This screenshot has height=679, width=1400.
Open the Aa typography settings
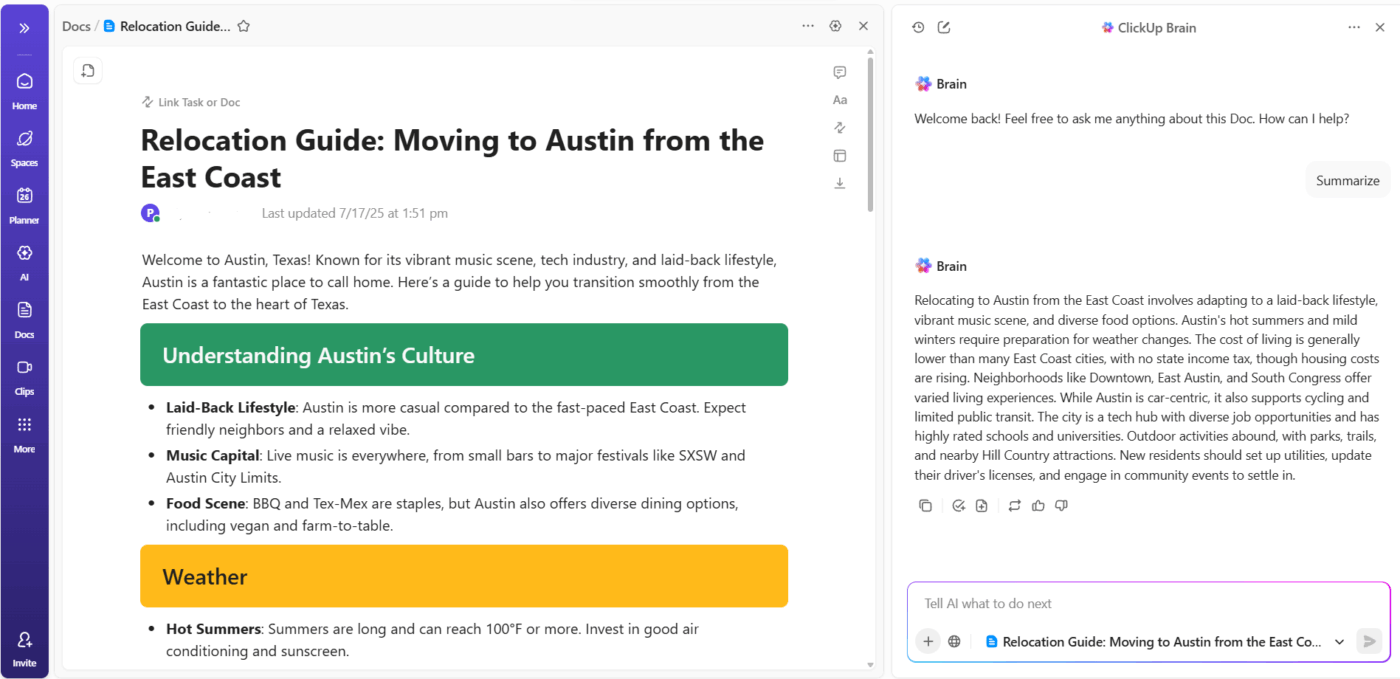[x=839, y=100]
